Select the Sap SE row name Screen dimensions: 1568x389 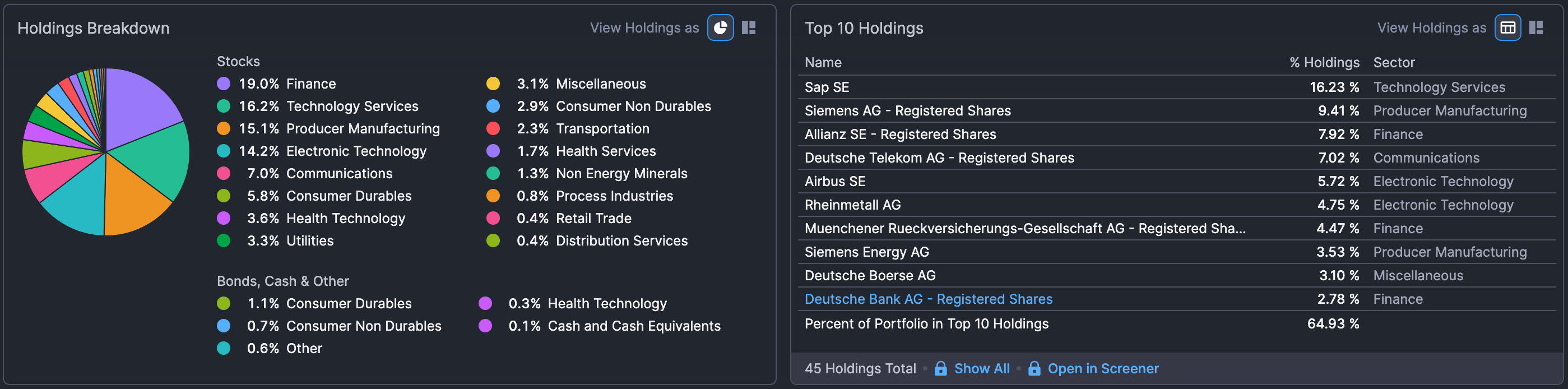coord(827,87)
